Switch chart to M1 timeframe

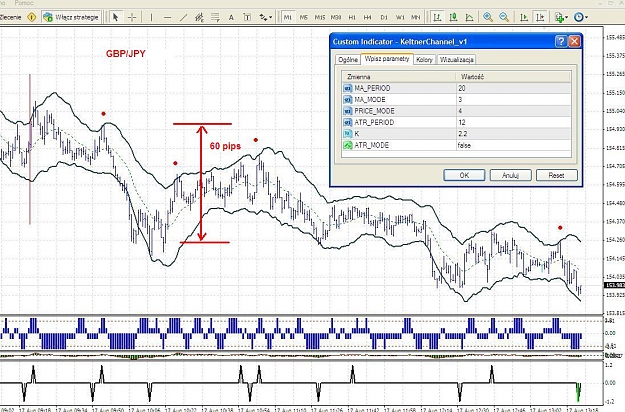click(x=288, y=17)
